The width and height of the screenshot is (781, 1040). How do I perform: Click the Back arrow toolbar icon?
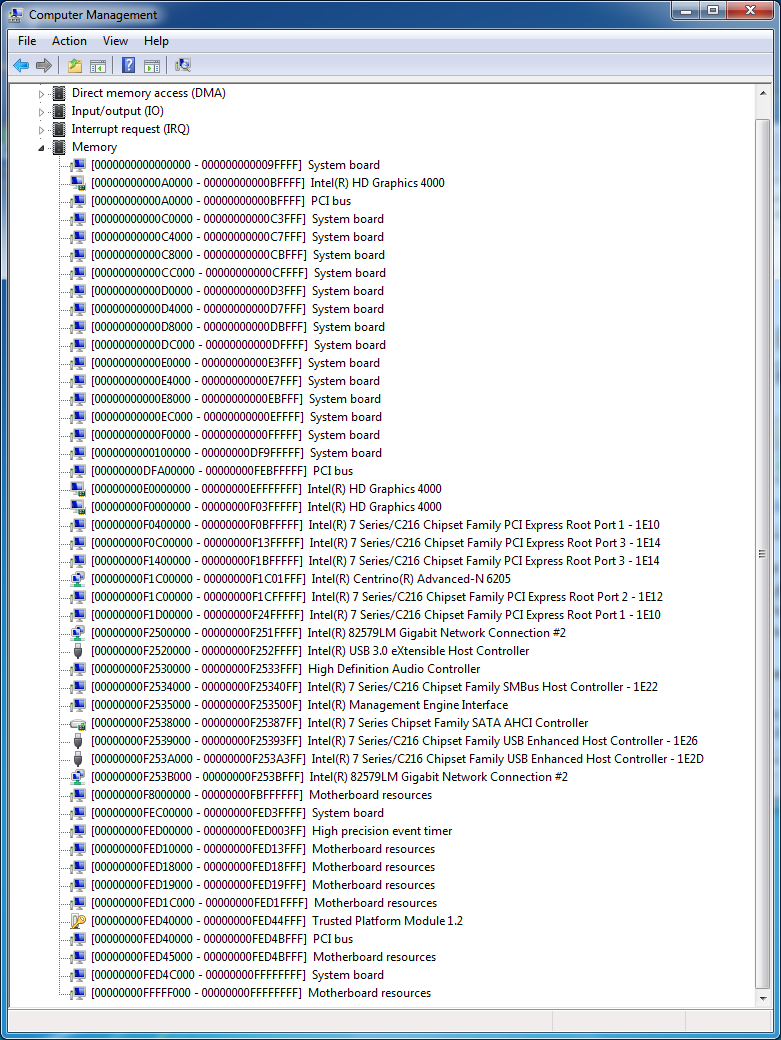tap(21, 65)
